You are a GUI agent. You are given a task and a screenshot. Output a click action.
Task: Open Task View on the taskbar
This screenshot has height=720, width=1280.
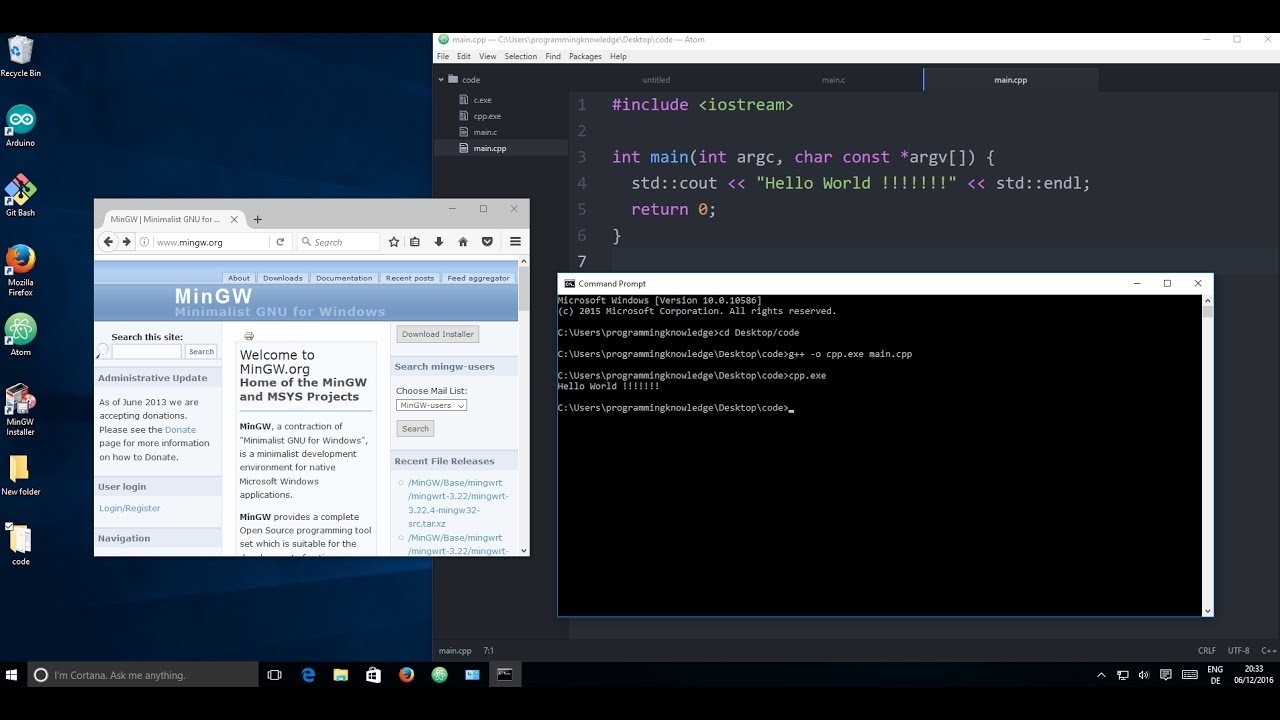tap(274, 675)
